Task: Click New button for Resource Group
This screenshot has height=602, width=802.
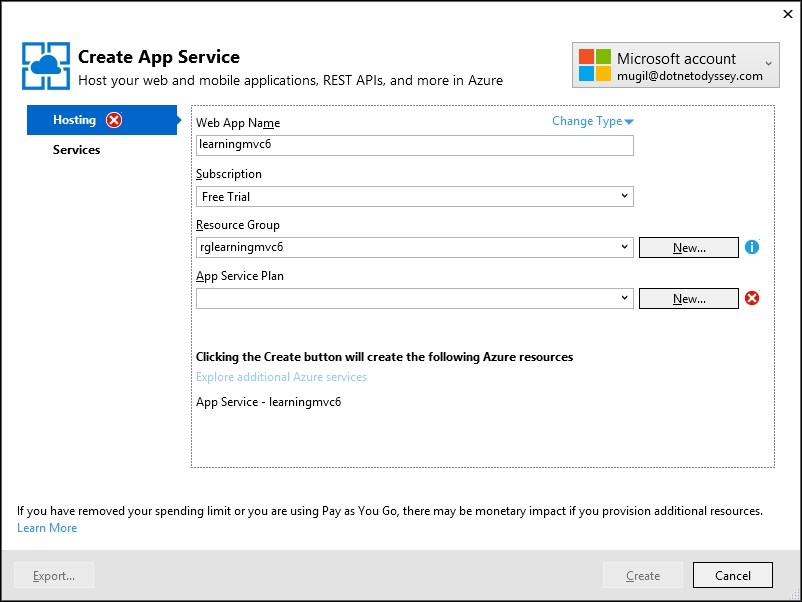Action: [x=688, y=248]
